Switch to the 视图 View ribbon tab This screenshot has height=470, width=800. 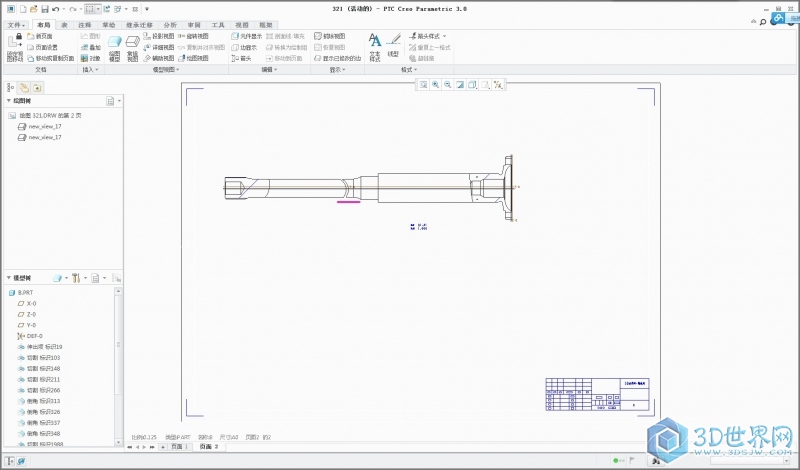[242, 24]
